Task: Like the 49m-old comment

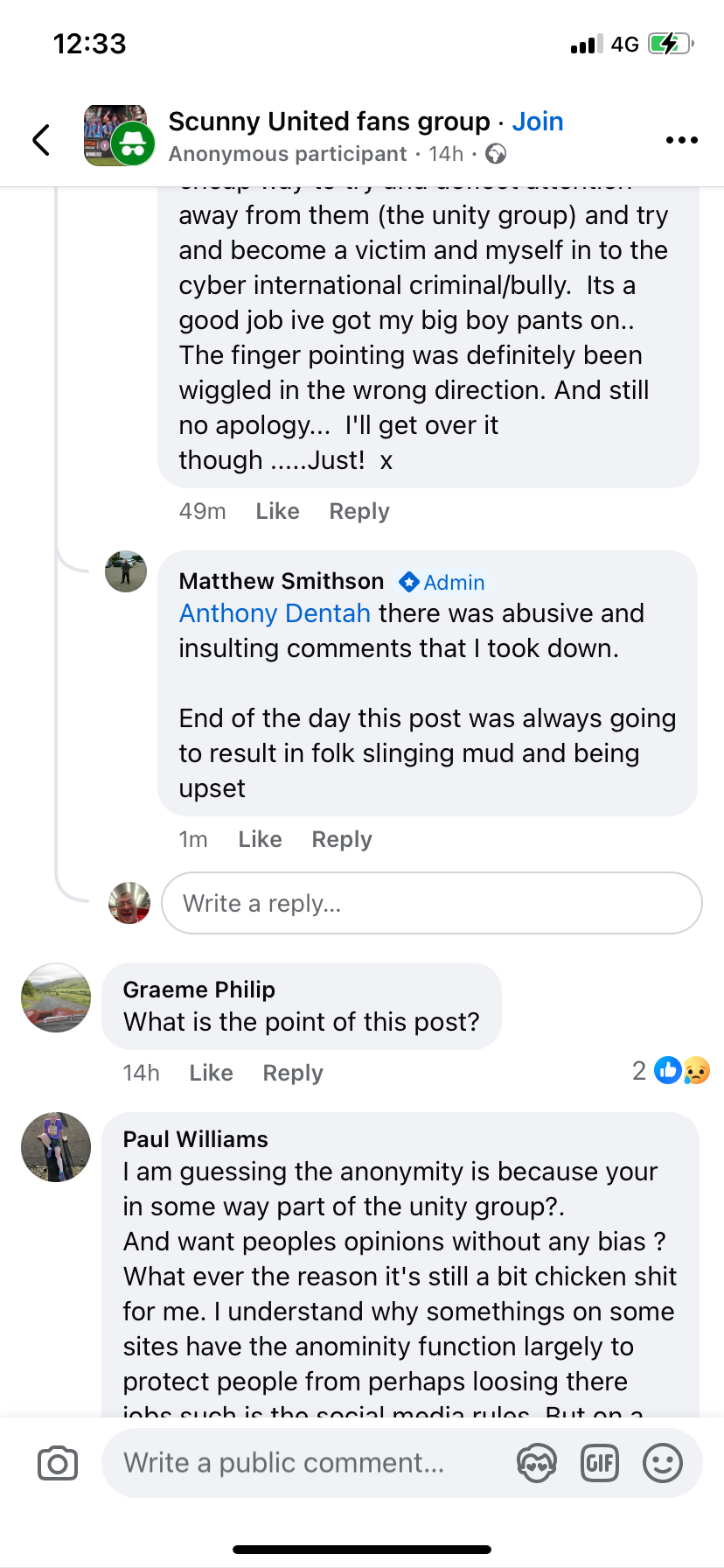Action: click(x=277, y=511)
